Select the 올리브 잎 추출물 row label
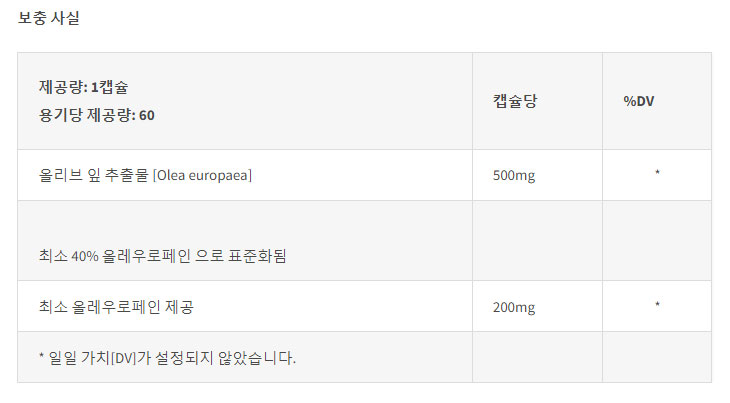The image size is (730, 403). click(94, 175)
